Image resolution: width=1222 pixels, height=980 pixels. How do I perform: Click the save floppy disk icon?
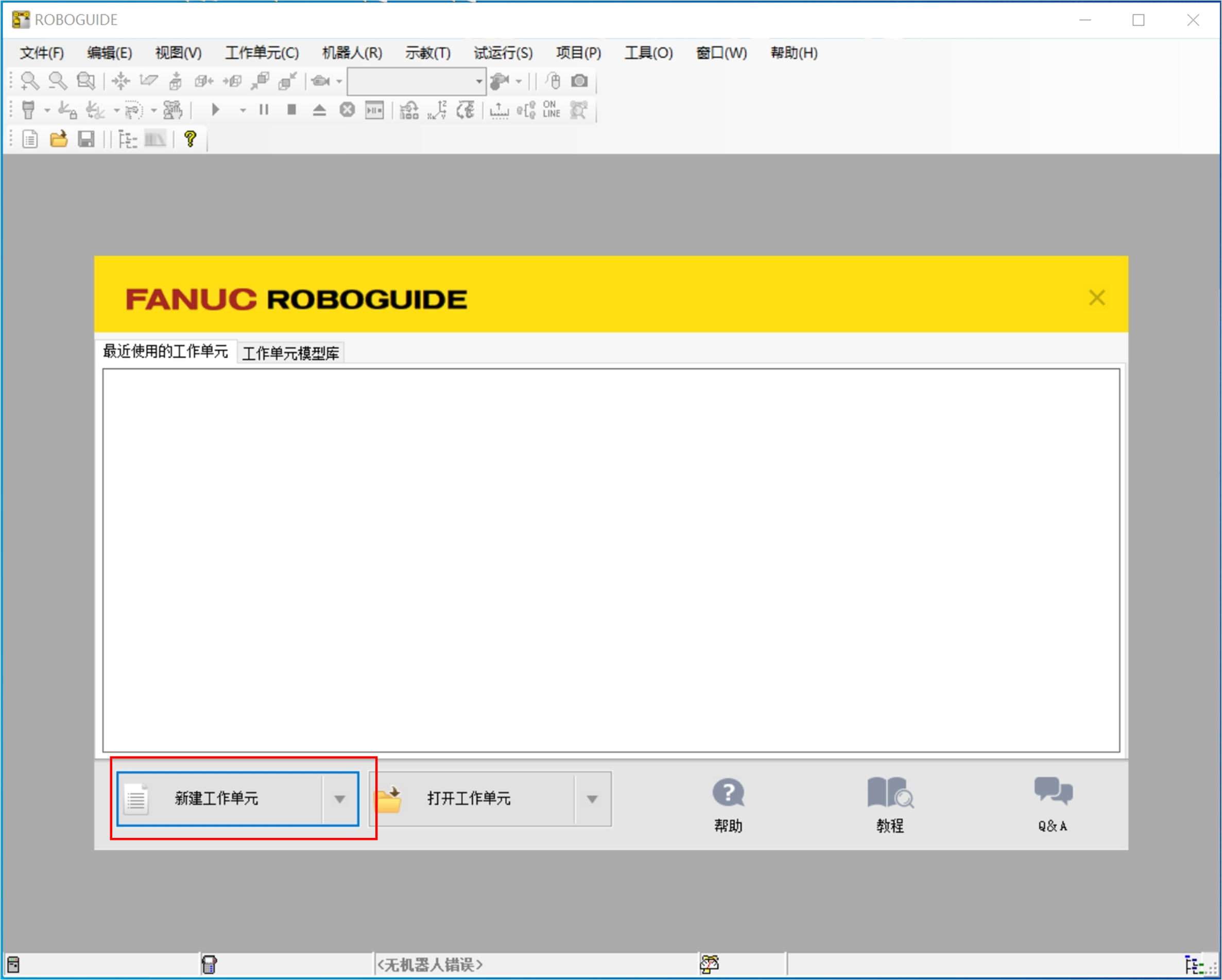86,139
